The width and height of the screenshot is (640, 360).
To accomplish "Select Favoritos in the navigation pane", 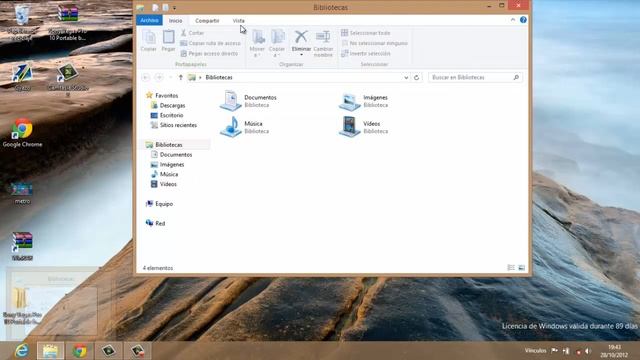I will pos(167,96).
